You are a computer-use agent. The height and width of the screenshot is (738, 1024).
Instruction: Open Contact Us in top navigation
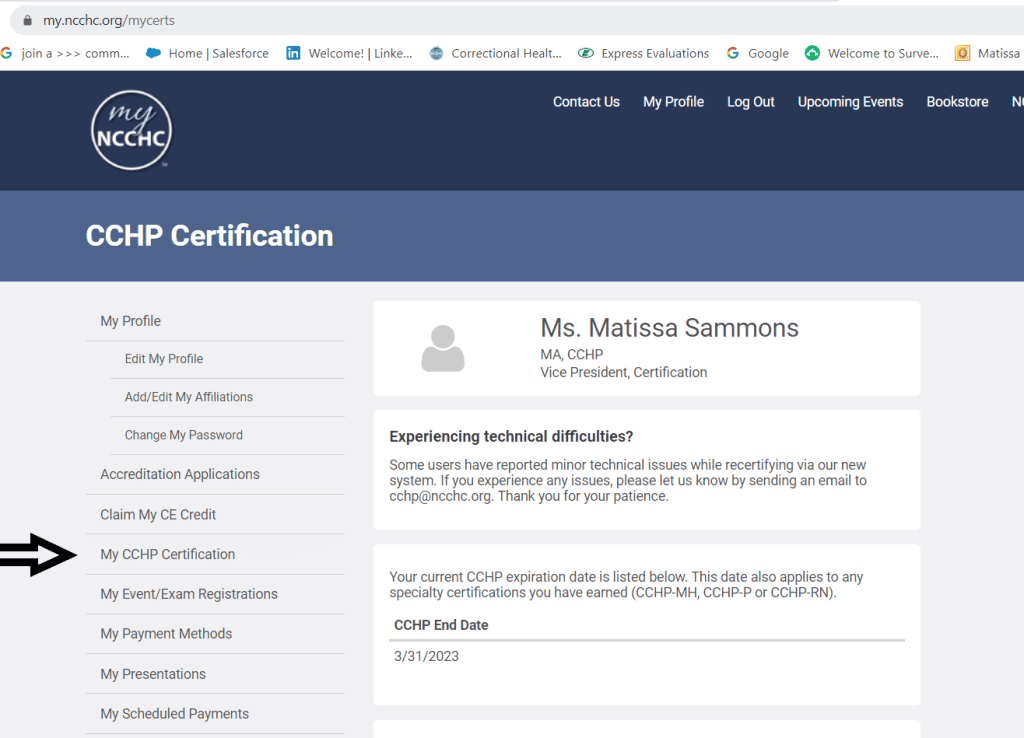(x=586, y=102)
